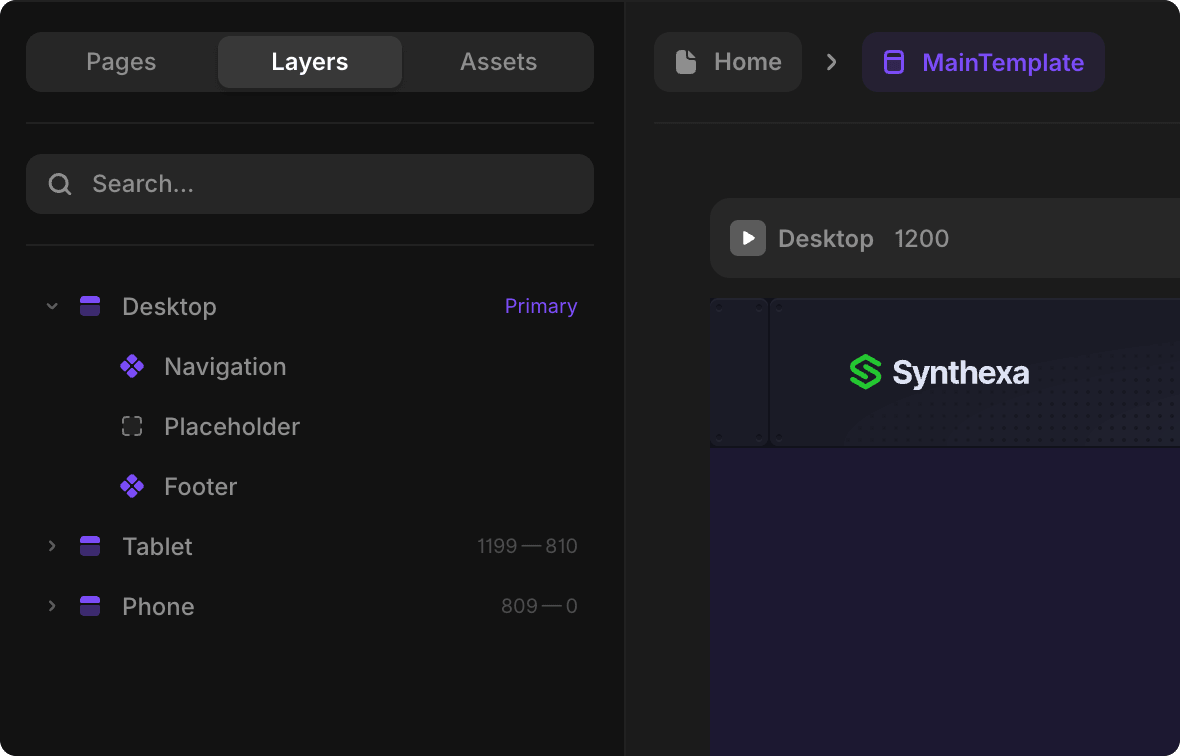Select the Phone layer row text
The image size is (1180, 756).
158,606
